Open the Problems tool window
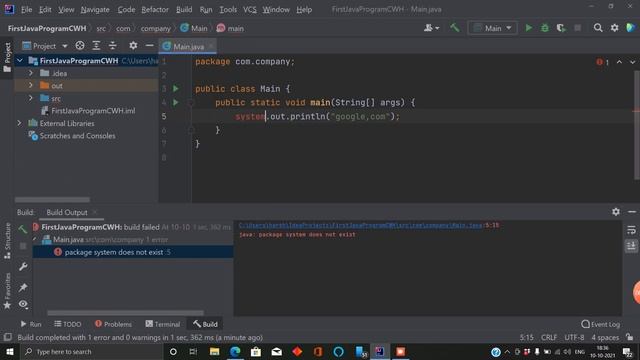The image size is (640, 360). 113,324
